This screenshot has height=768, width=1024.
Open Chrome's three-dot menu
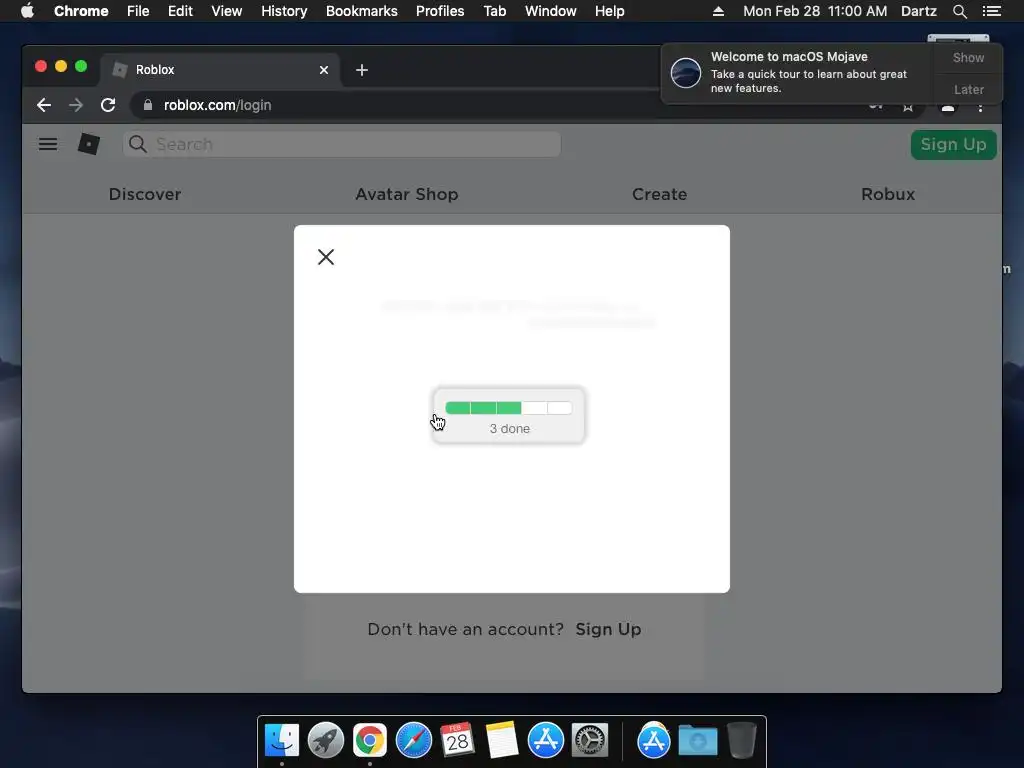click(980, 107)
